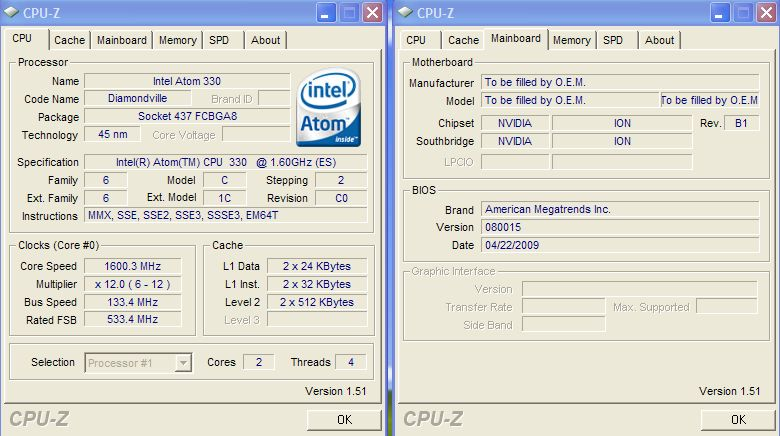Open the Mainboard tab in left window
Viewport: 780px width, 436px height.
[121, 40]
